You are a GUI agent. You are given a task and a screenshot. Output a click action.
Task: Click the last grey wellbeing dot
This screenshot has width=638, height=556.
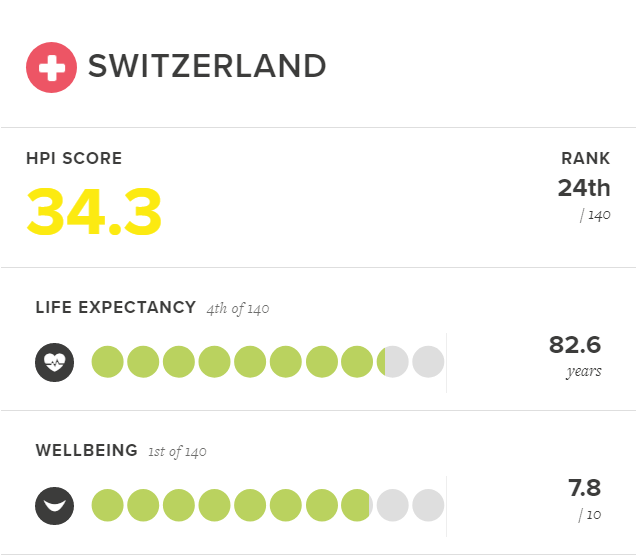pos(428,505)
